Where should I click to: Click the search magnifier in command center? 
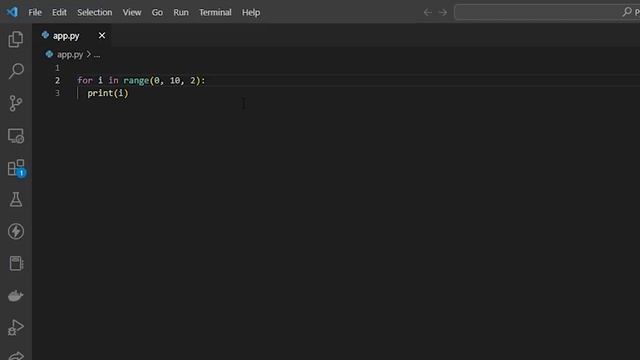(627, 12)
